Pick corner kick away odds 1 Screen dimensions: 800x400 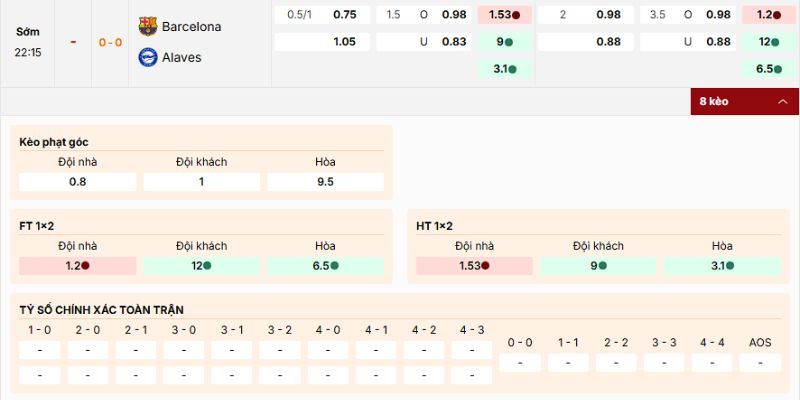202,182
